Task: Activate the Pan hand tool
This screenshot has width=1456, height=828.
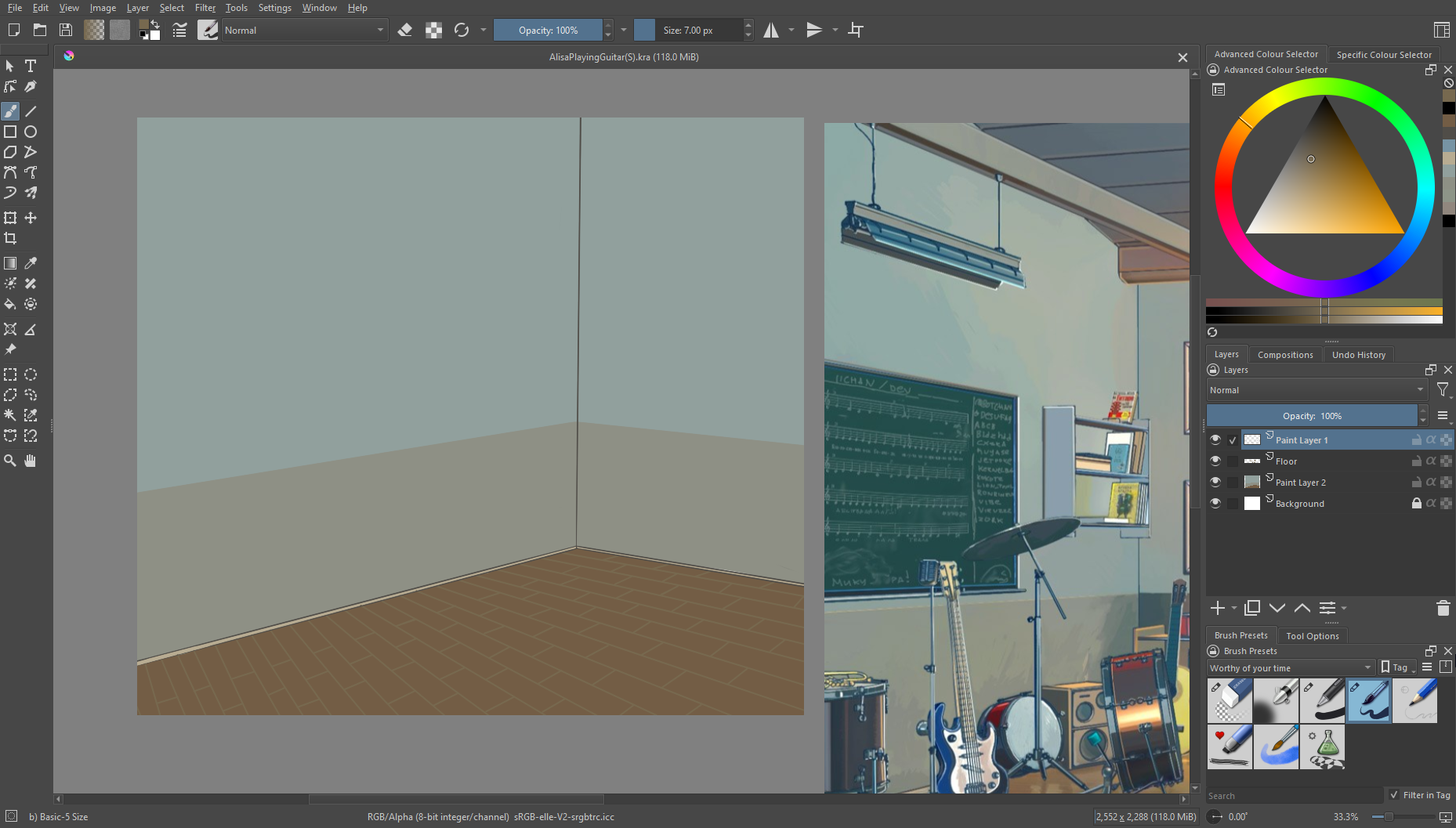Action: point(31,461)
